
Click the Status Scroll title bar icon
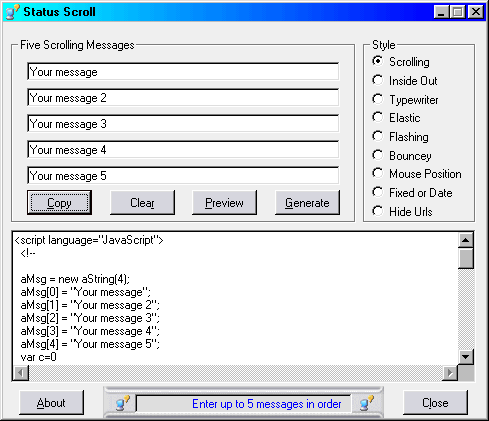[x=12, y=12]
